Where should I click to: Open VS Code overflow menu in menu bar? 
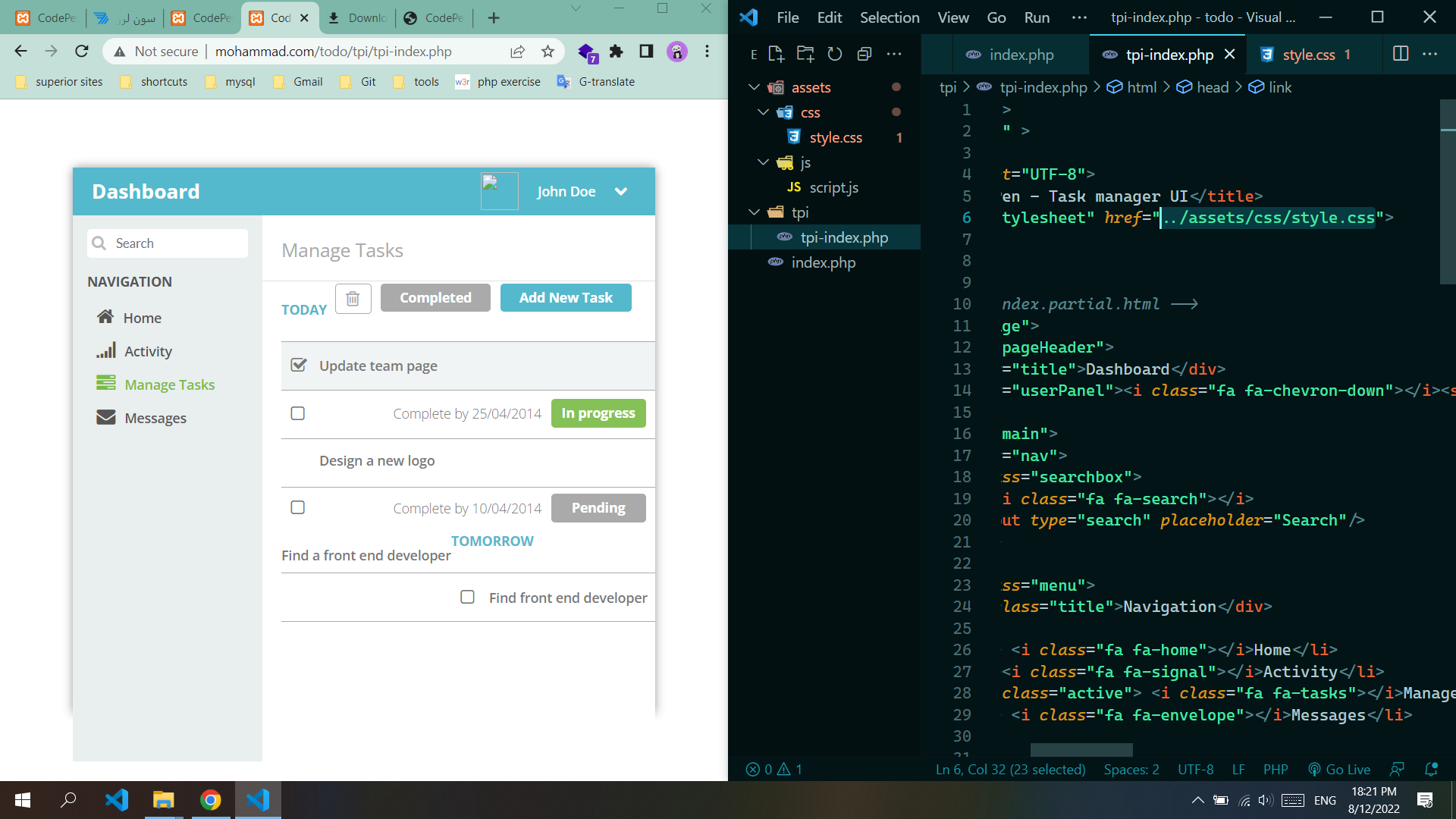tap(1079, 17)
